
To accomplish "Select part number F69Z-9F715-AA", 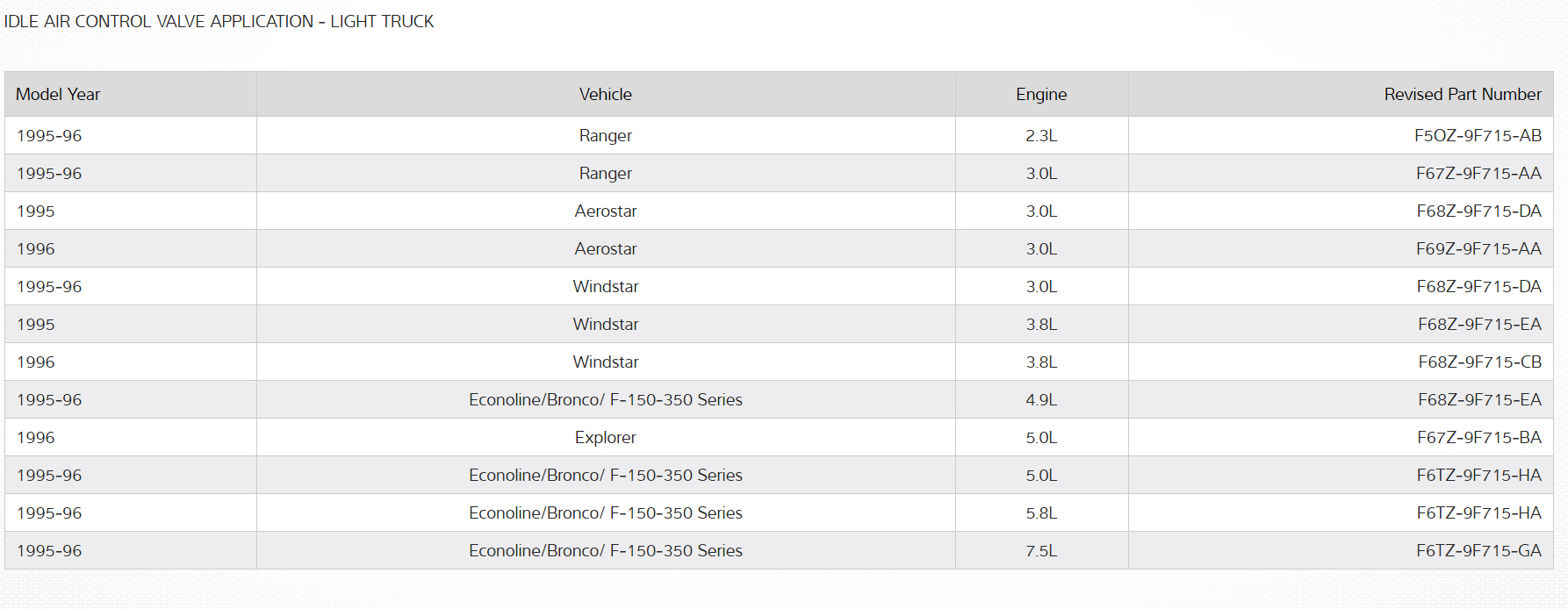I will (x=1478, y=248).
